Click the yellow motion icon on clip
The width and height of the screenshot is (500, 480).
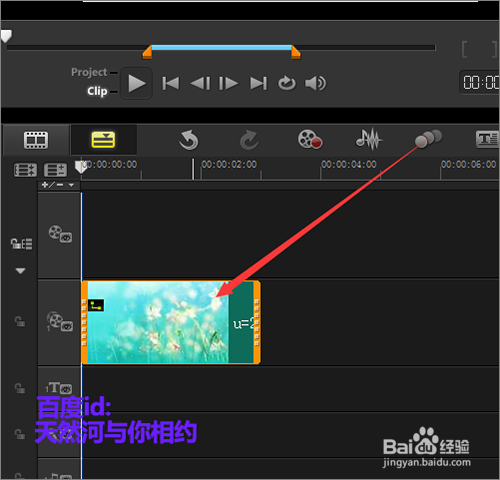pyautogui.click(x=96, y=305)
